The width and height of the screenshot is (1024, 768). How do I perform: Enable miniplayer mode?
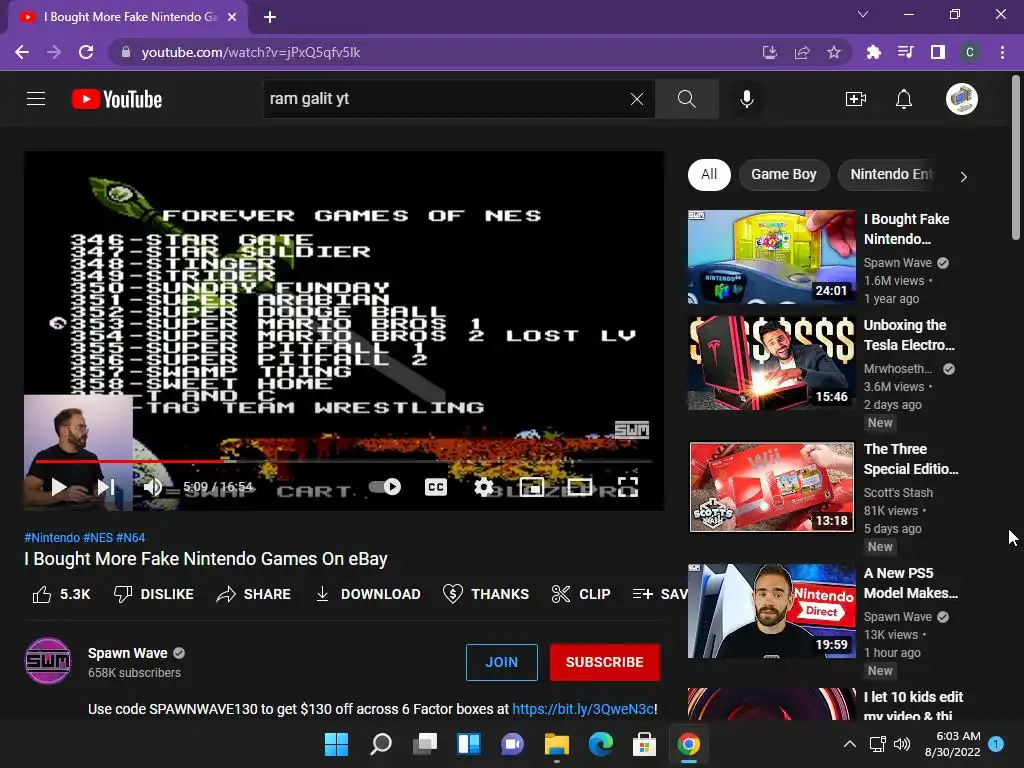click(532, 487)
